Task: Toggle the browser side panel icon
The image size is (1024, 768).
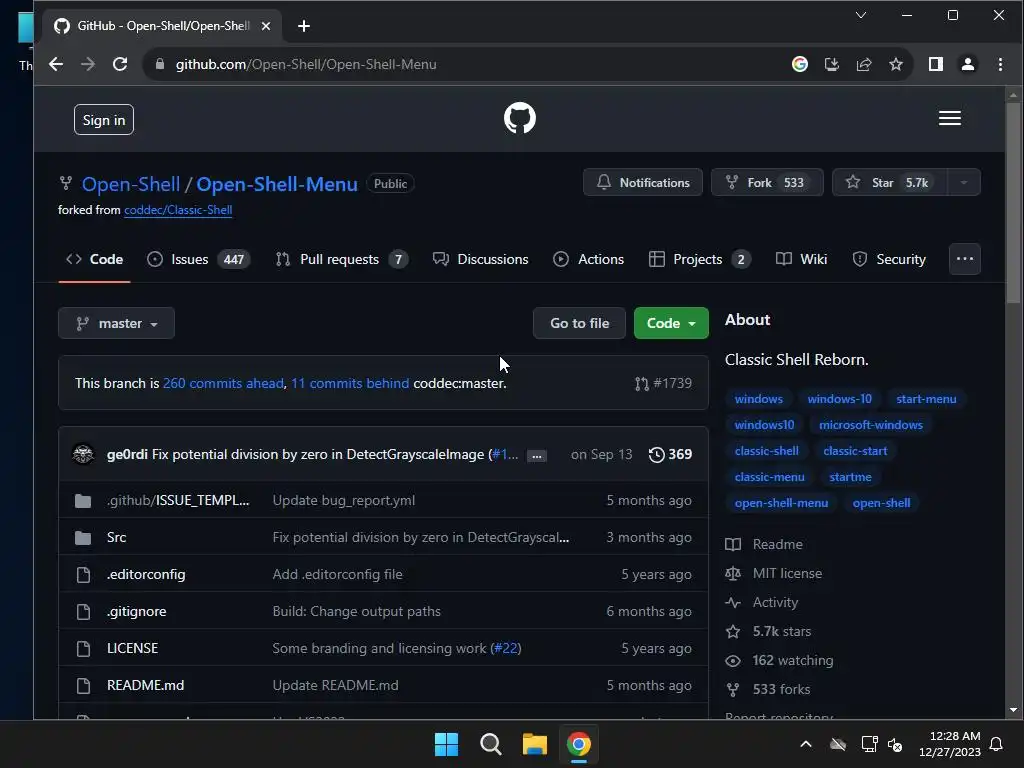Action: [x=936, y=64]
